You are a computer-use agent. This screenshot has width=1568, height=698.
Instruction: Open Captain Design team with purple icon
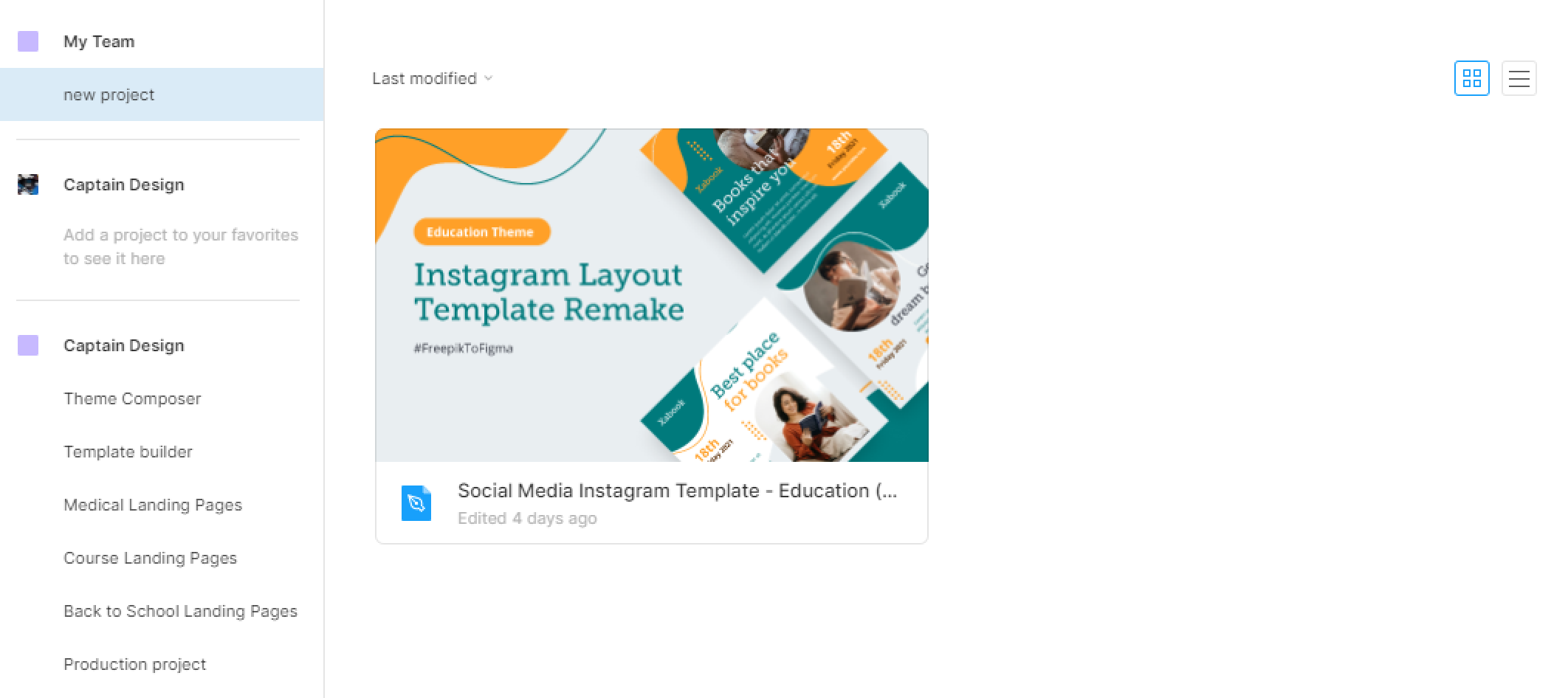[x=123, y=345]
